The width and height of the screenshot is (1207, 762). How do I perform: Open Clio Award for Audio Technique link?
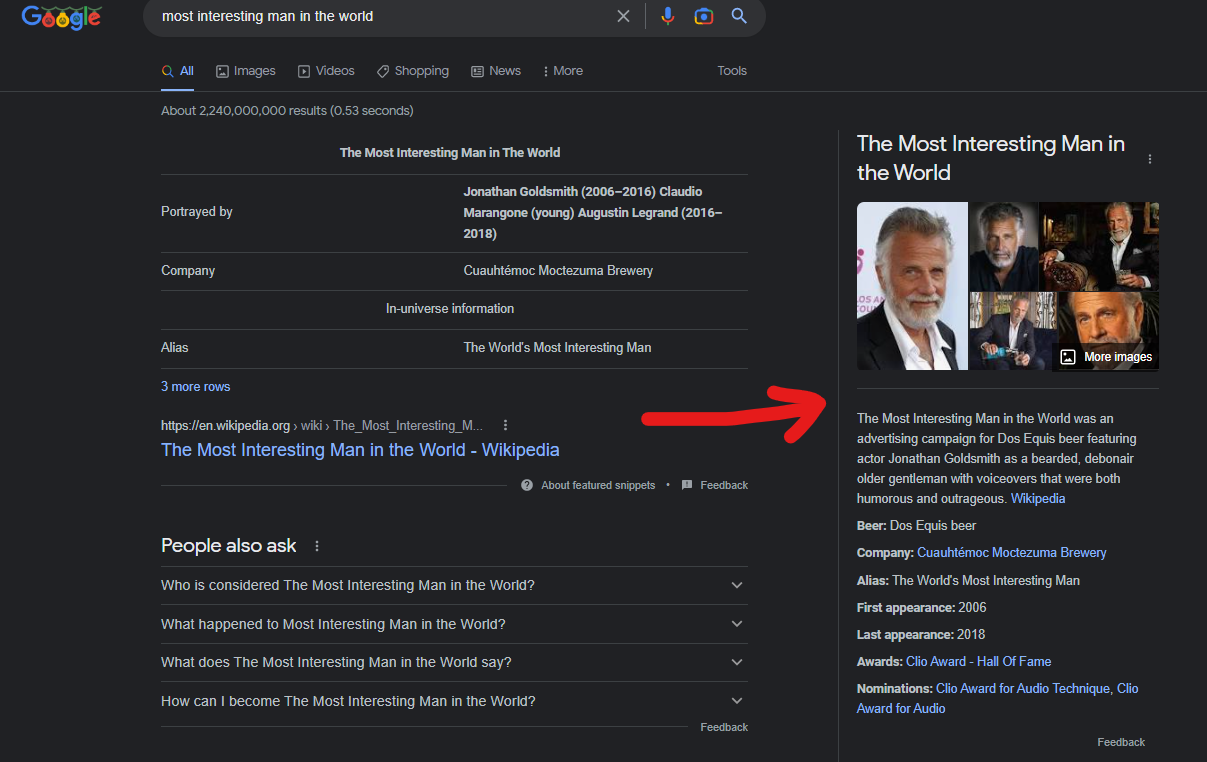1024,688
